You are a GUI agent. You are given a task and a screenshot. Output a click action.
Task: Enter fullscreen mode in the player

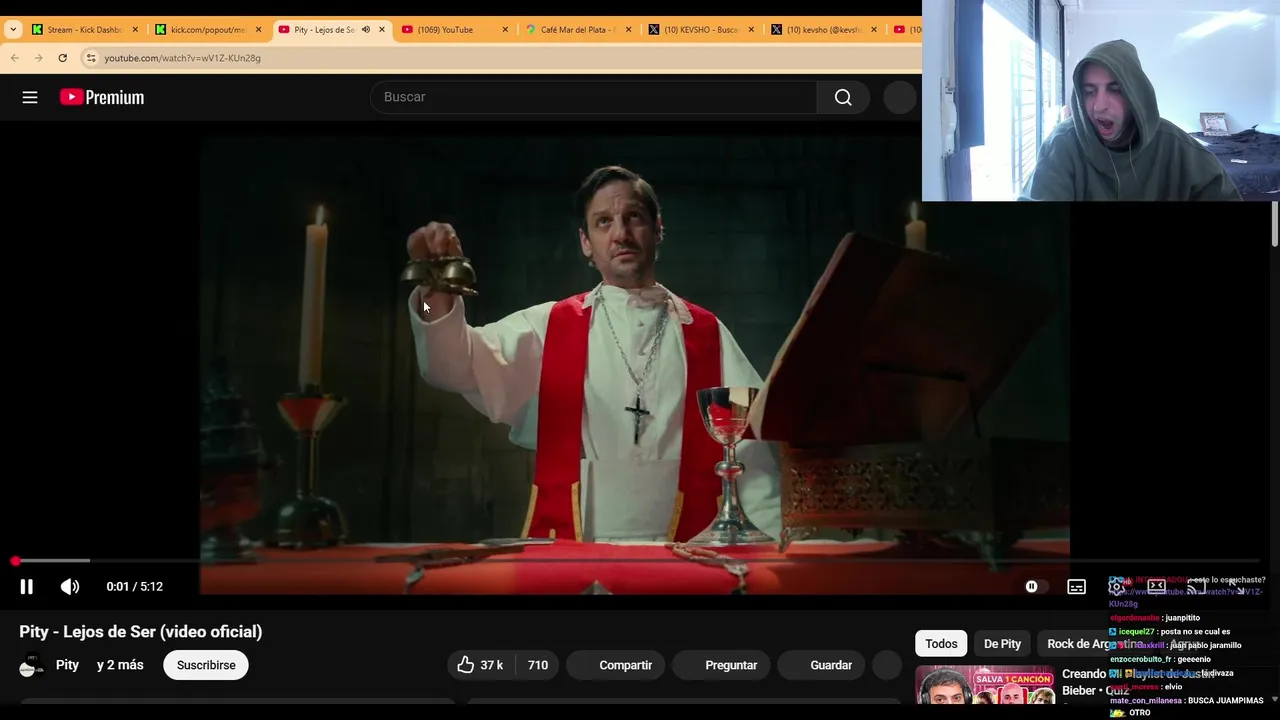(x=1237, y=586)
